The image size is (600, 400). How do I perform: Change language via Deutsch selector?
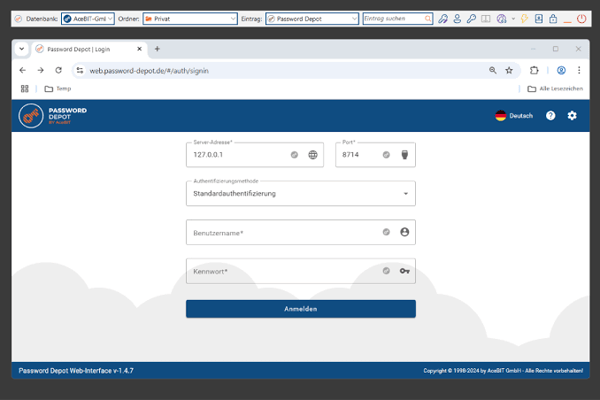click(x=514, y=116)
